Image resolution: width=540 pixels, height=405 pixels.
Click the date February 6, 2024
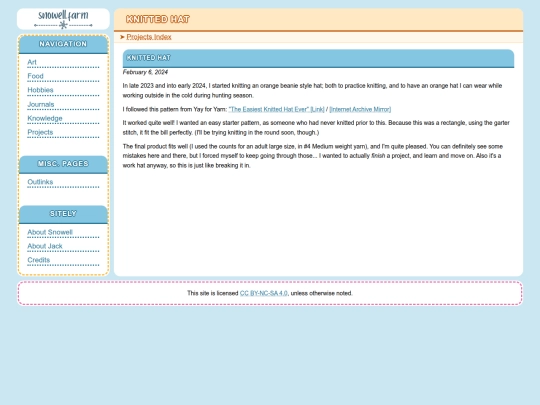click(145, 72)
